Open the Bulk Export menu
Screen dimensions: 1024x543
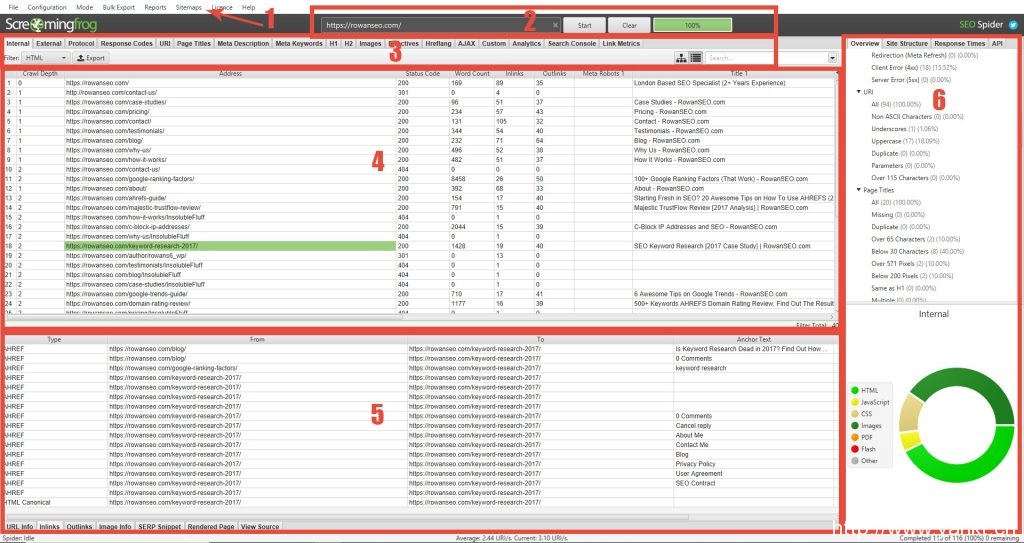pos(118,7)
